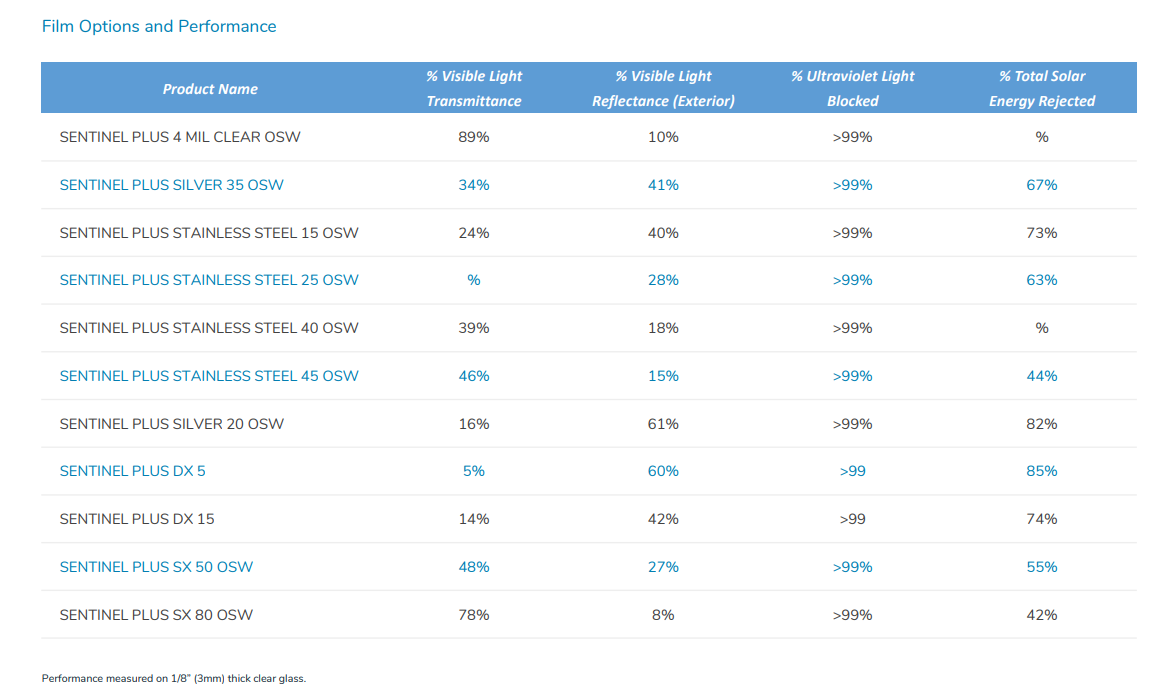Select the % Total Solar Energy Rejected header
This screenshot has width=1165, height=697.
click(1041, 88)
